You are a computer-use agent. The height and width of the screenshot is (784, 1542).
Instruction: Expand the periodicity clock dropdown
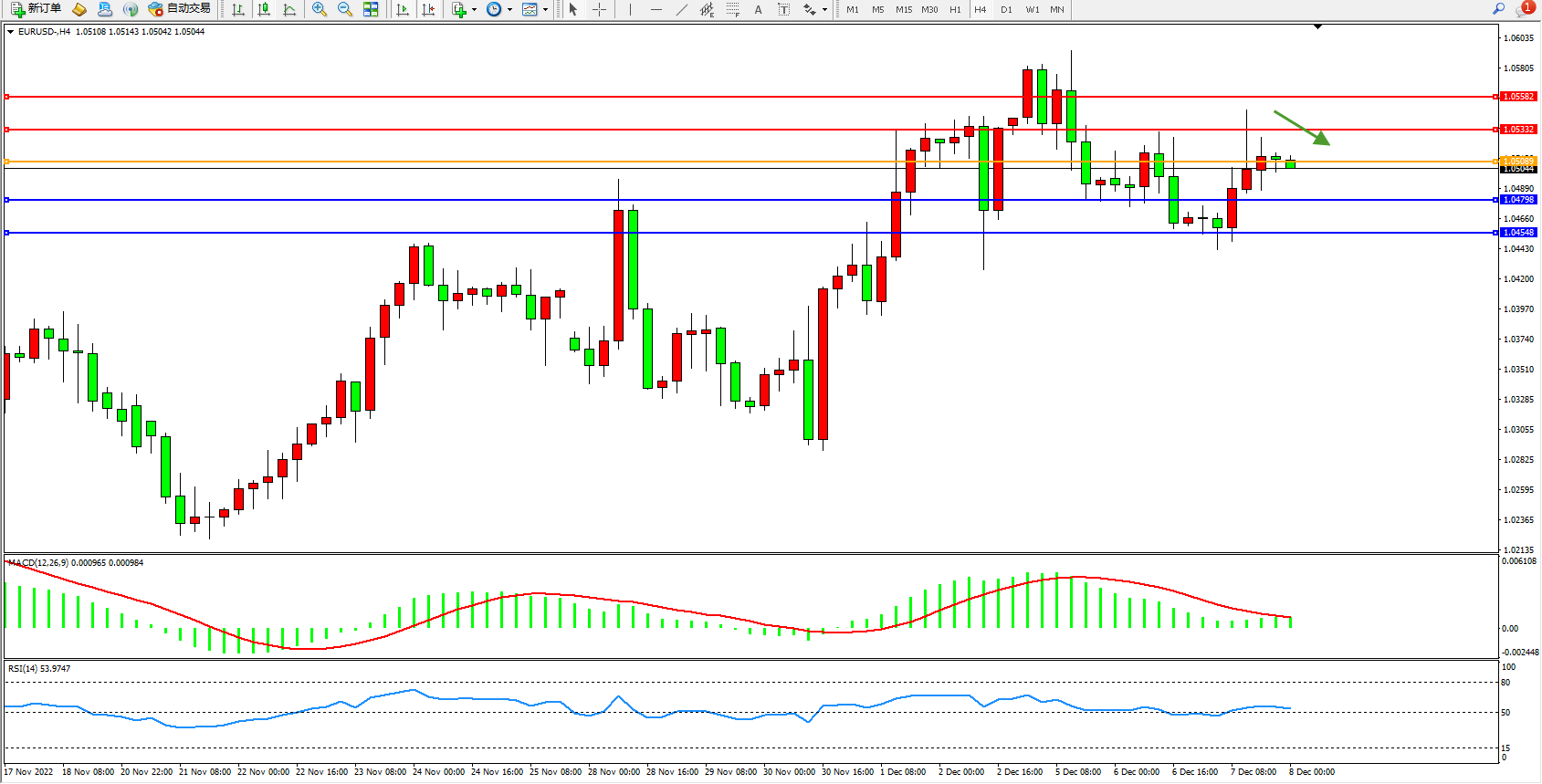pyautogui.click(x=499, y=9)
